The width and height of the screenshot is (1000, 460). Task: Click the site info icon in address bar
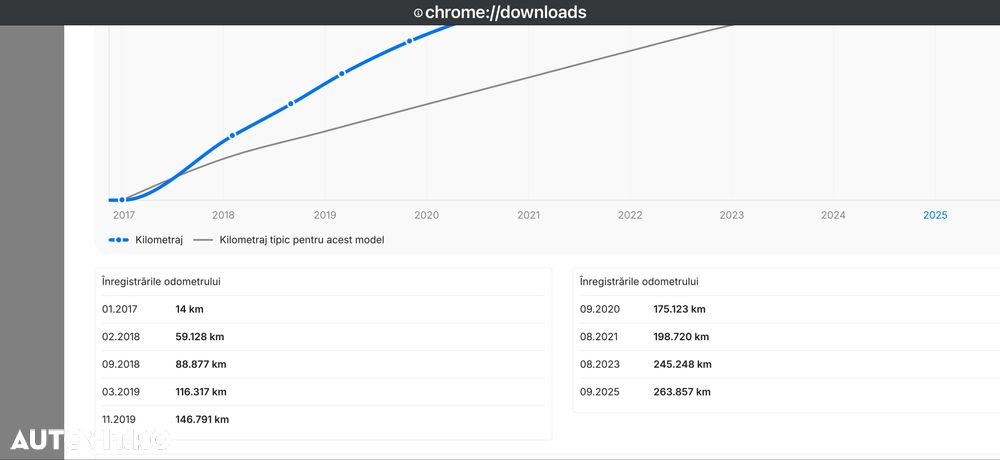point(418,13)
